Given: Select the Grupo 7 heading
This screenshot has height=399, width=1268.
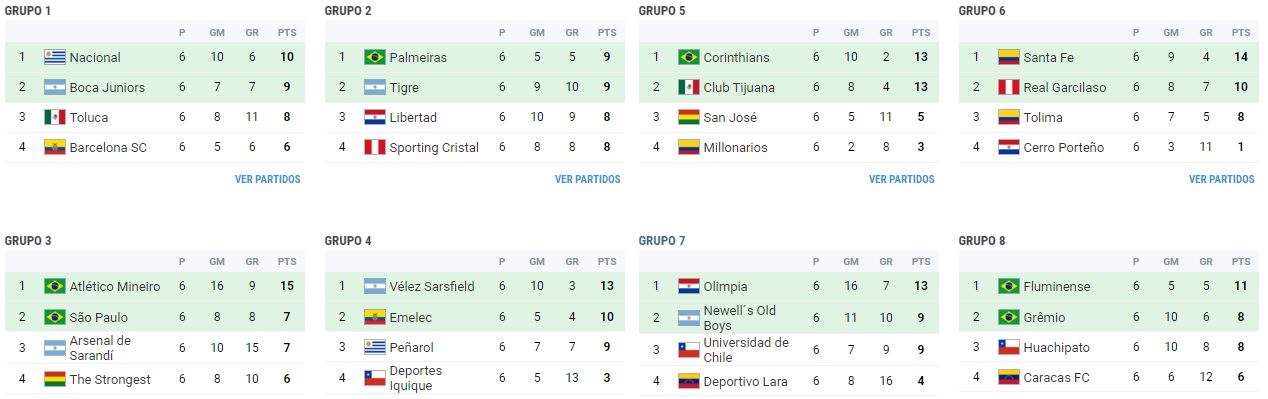Looking at the screenshot, I should point(662,241).
